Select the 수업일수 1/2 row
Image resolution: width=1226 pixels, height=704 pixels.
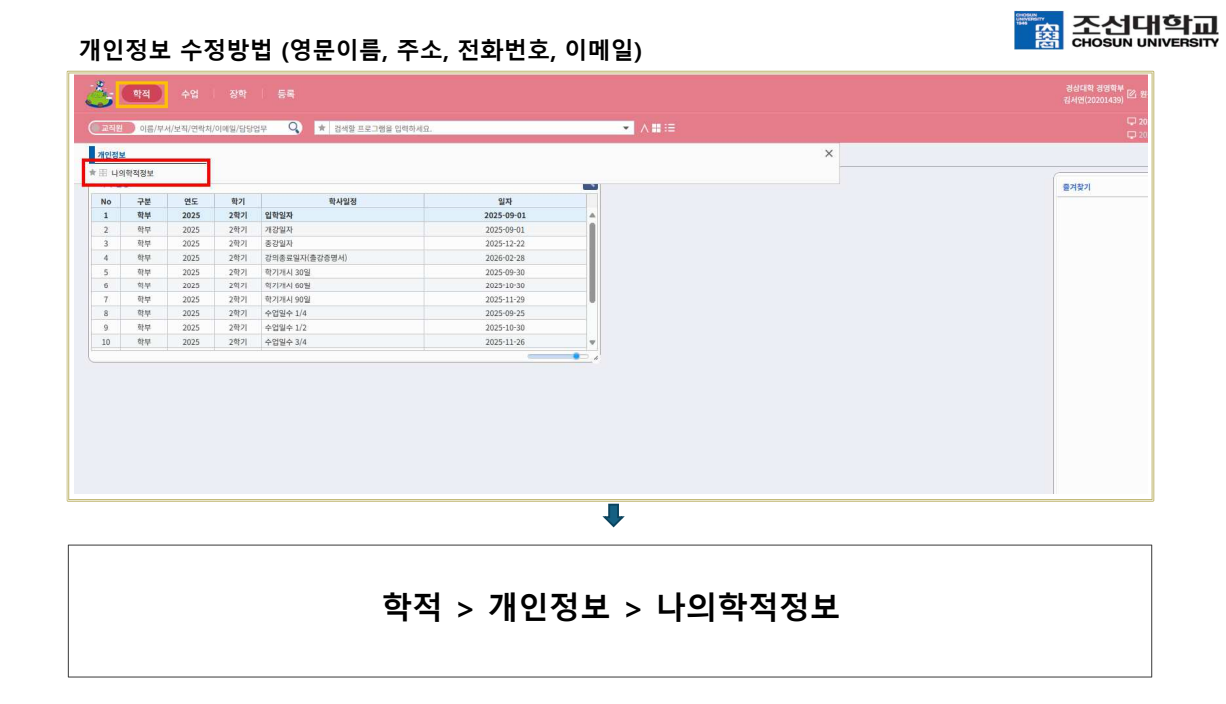338,327
